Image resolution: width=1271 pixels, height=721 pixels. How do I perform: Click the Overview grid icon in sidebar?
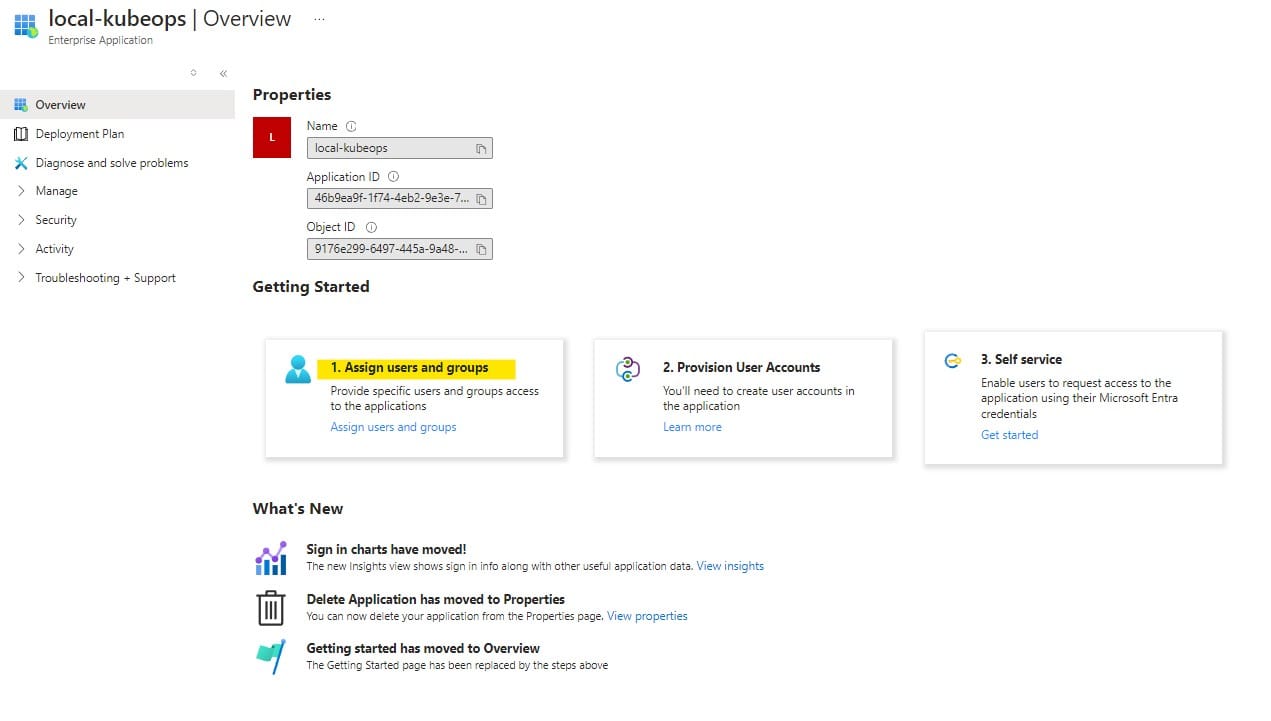coord(21,105)
